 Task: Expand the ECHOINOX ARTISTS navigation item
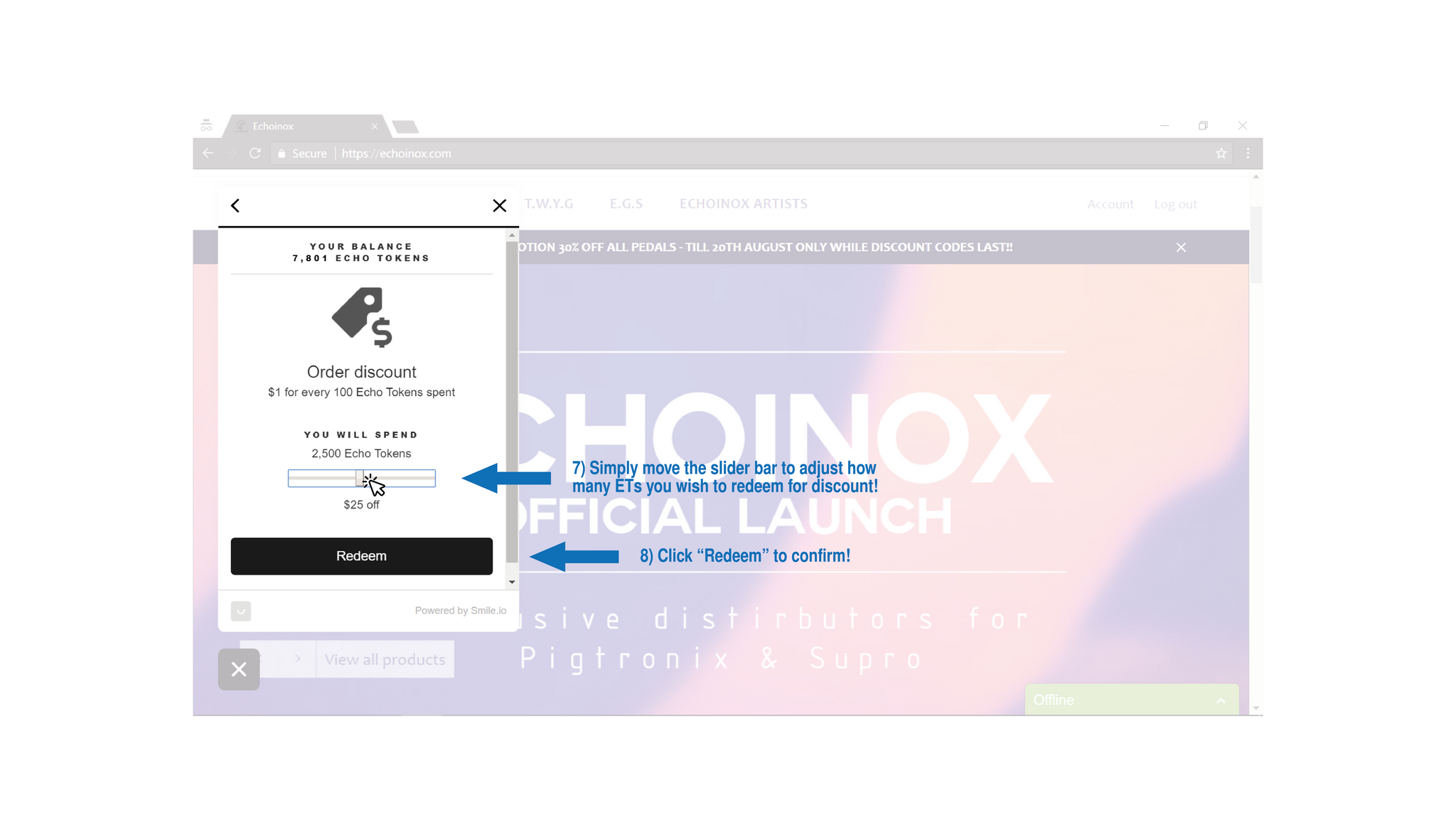[x=743, y=203]
